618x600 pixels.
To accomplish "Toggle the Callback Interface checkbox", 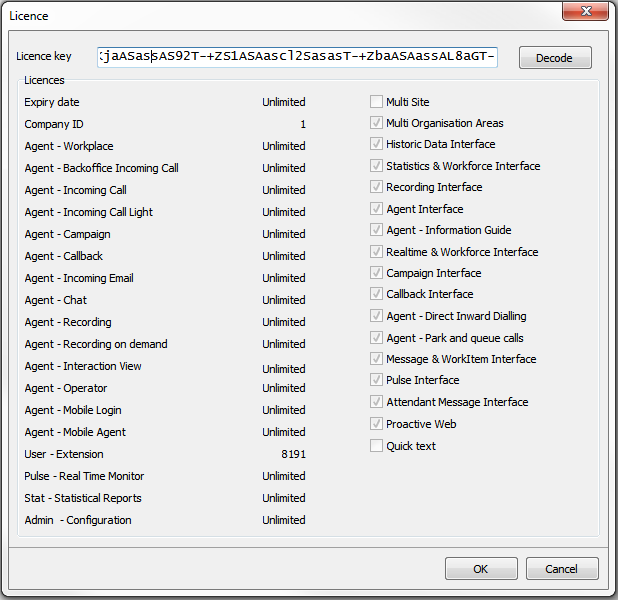I will tap(376, 294).
